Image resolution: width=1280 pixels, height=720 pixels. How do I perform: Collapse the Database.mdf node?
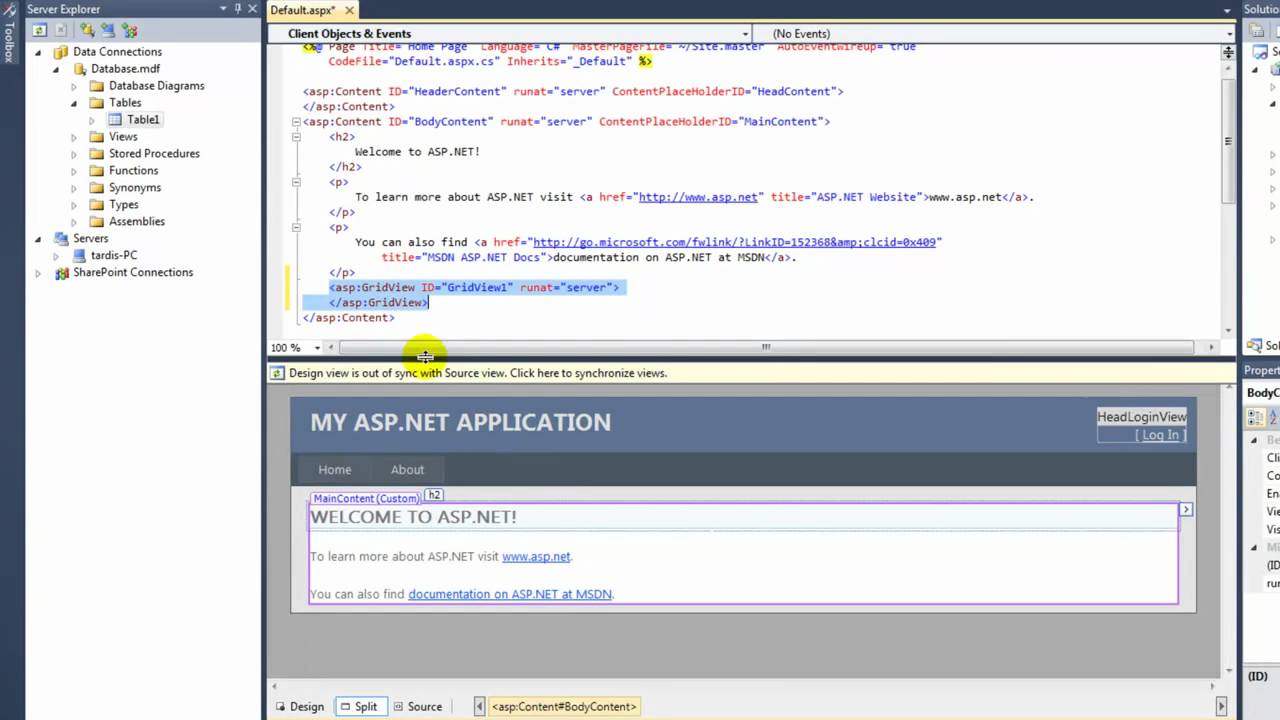[56, 68]
